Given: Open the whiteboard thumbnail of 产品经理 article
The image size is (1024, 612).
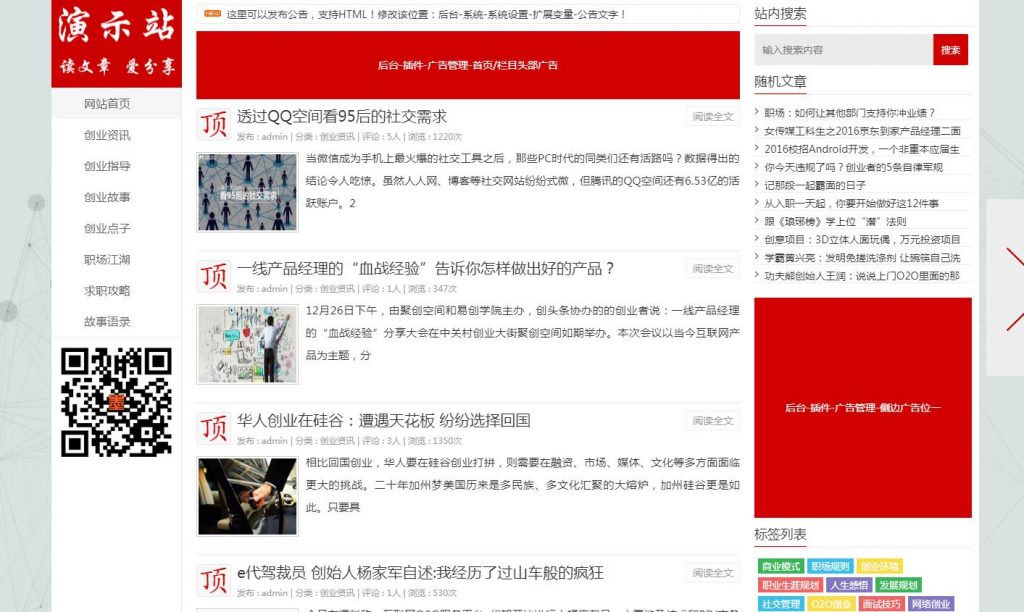Looking at the screenshot, I should pyautogui.click(x=248, y=344).
